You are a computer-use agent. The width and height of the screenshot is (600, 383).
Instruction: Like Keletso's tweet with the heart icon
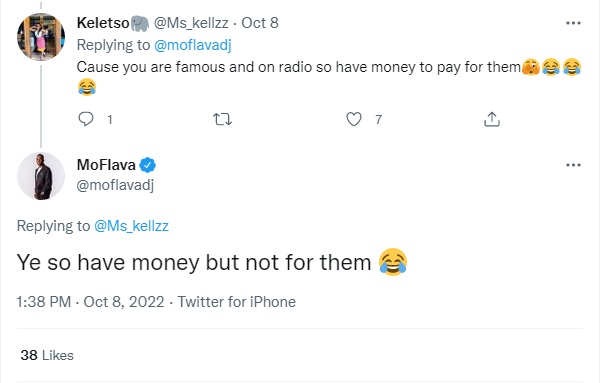354,119
